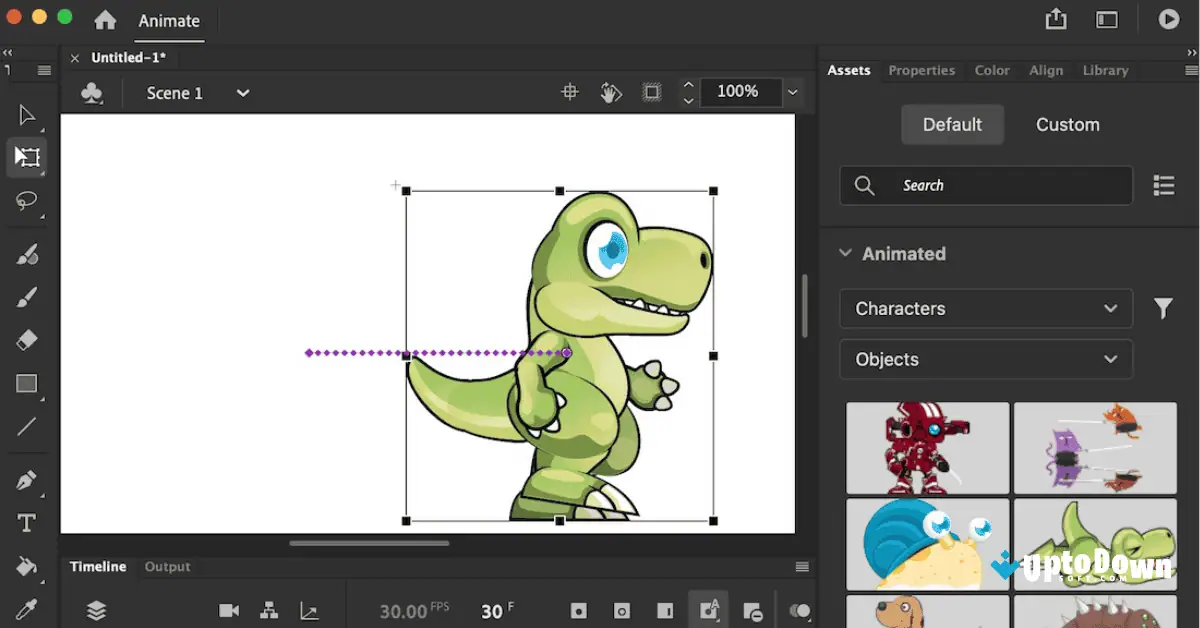Switch to the Output tab
The height and width of the screenshot is (628, 1200).
[x=166, y=566]
